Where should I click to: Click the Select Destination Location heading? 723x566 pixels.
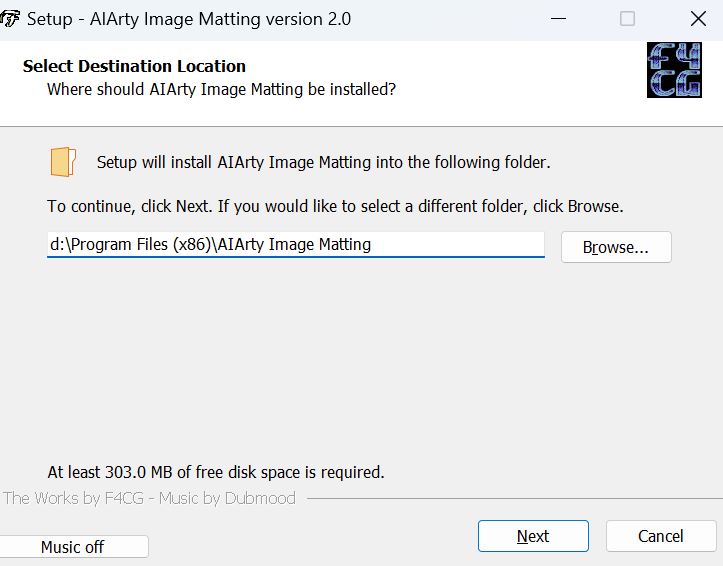134,66
